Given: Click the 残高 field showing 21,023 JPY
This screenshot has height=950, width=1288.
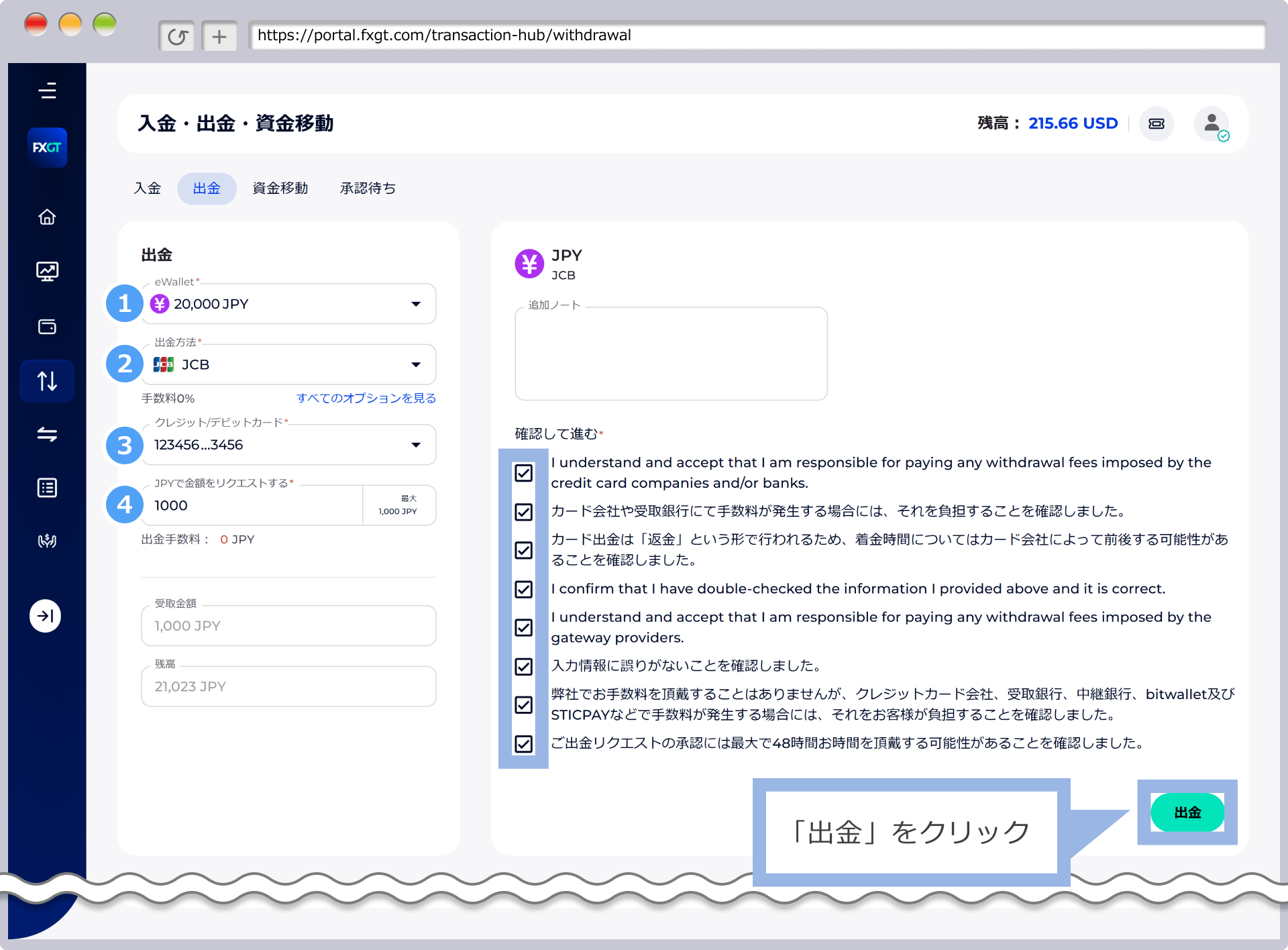Looking at the screenshot, I should click(x=288, y=686).
